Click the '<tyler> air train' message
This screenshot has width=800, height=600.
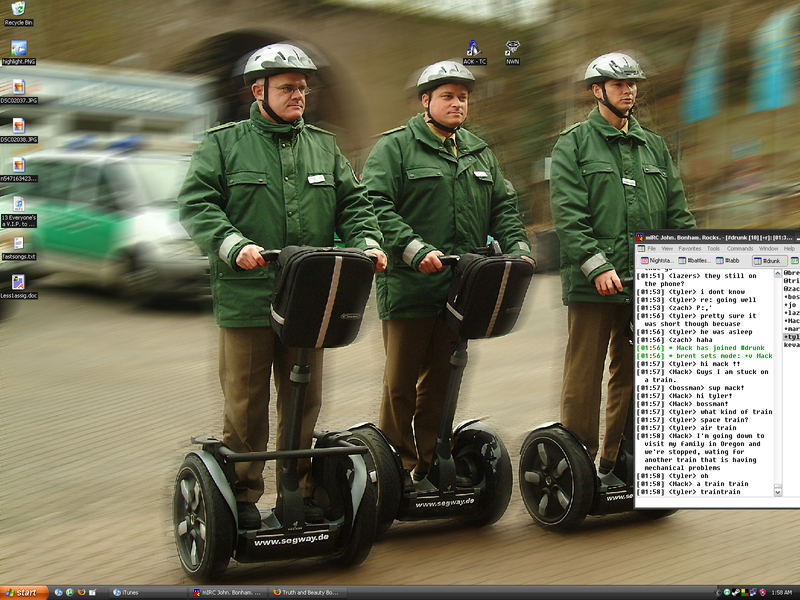click(686, 428)
